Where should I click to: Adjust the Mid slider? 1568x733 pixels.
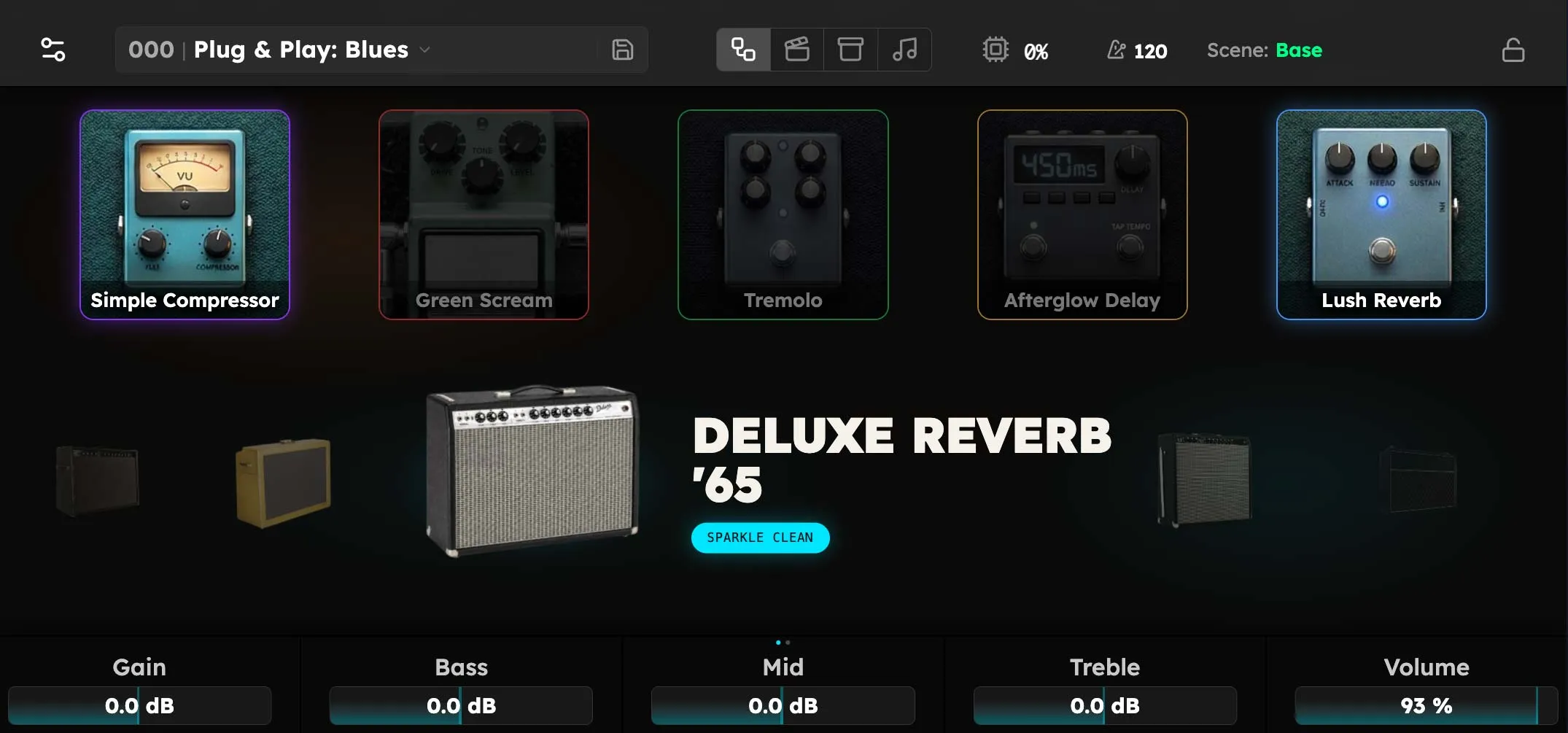pyautogui.click(x=783, y=705)
